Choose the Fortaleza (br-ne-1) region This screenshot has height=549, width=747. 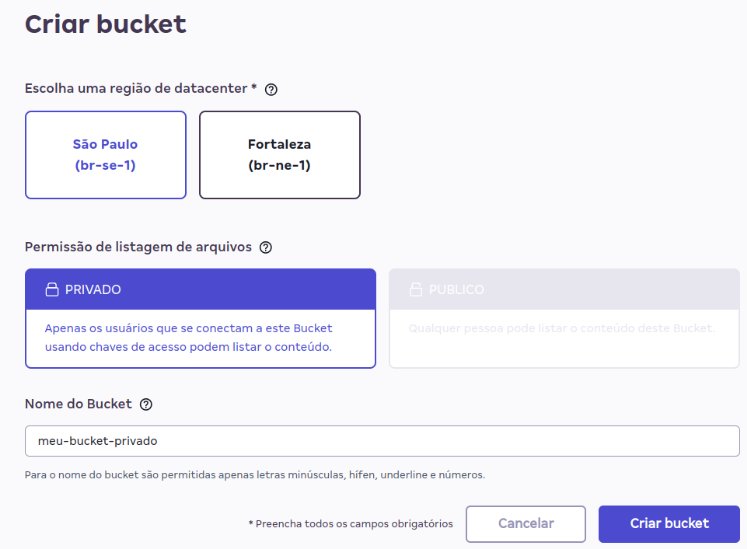tap(279, 155)
